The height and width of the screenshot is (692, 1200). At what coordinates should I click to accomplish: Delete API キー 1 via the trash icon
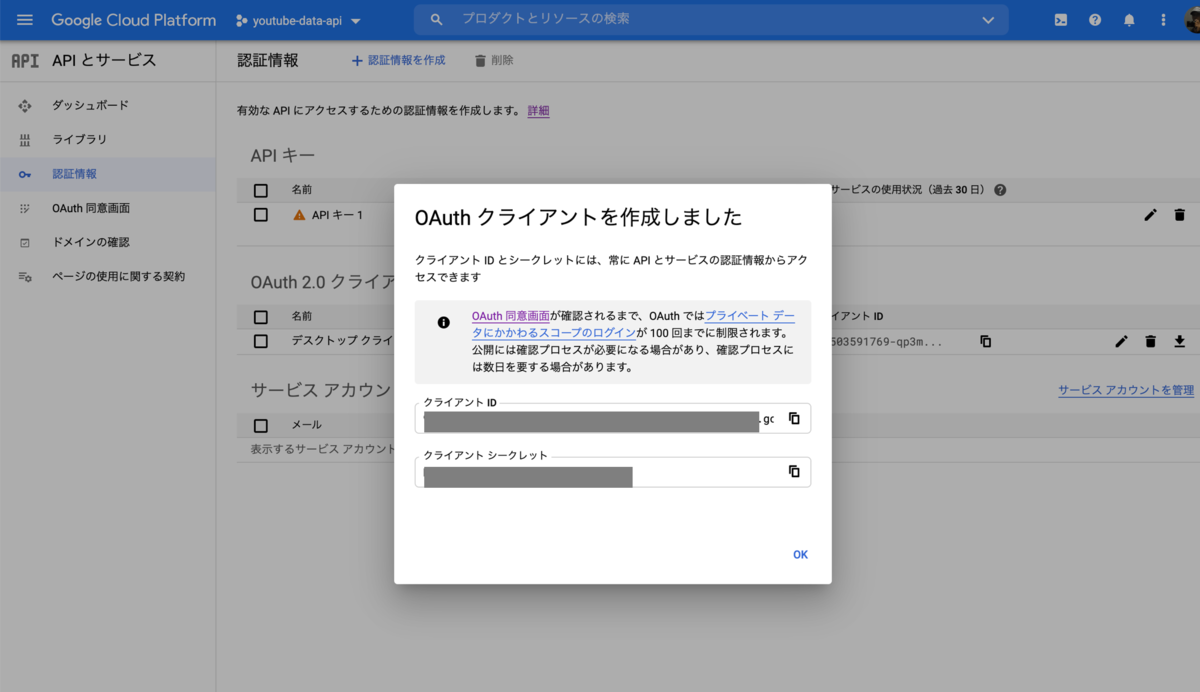coord(1179,214)
